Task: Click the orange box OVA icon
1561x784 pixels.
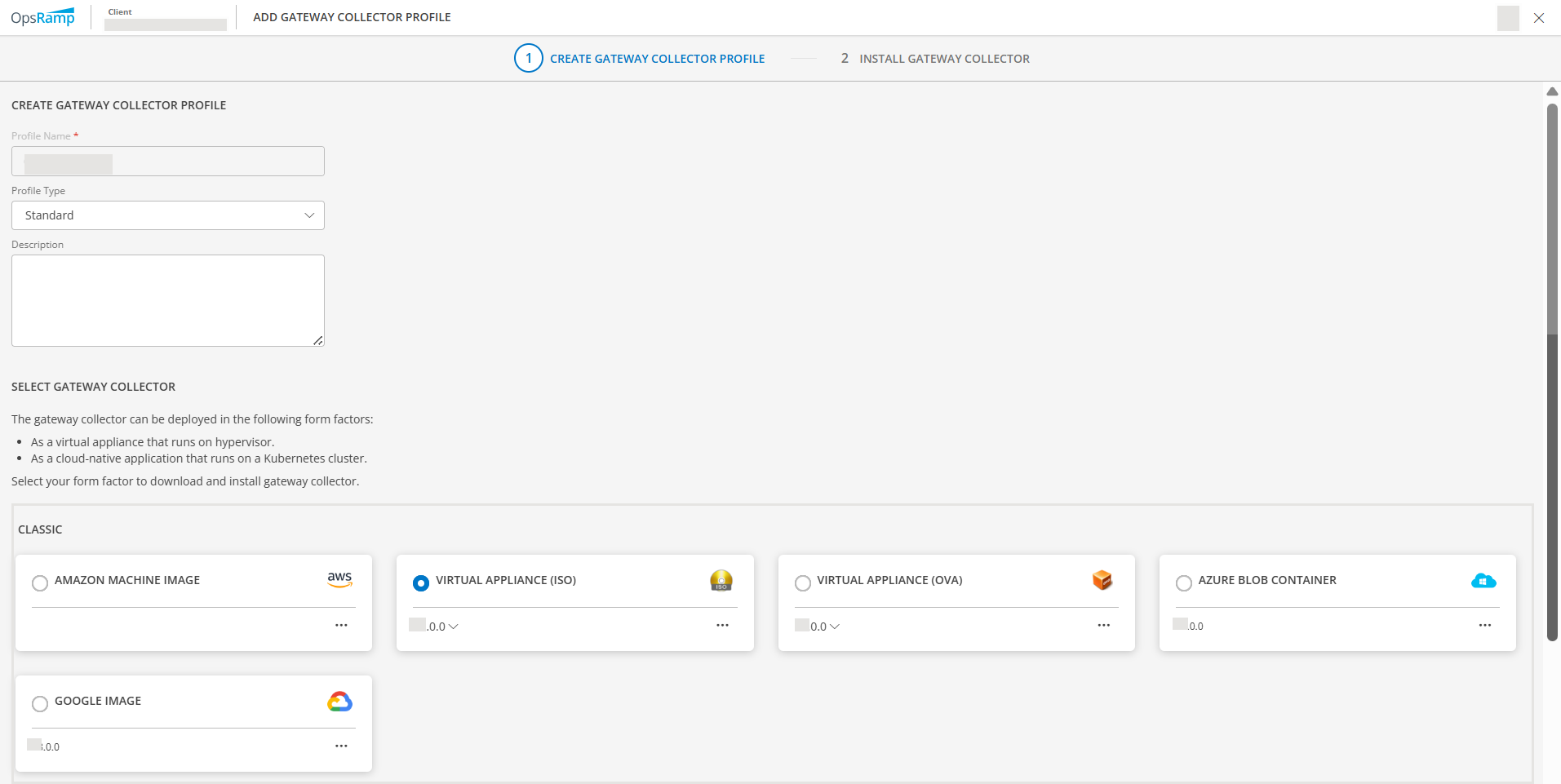Action: click(x=1102, y=580)
